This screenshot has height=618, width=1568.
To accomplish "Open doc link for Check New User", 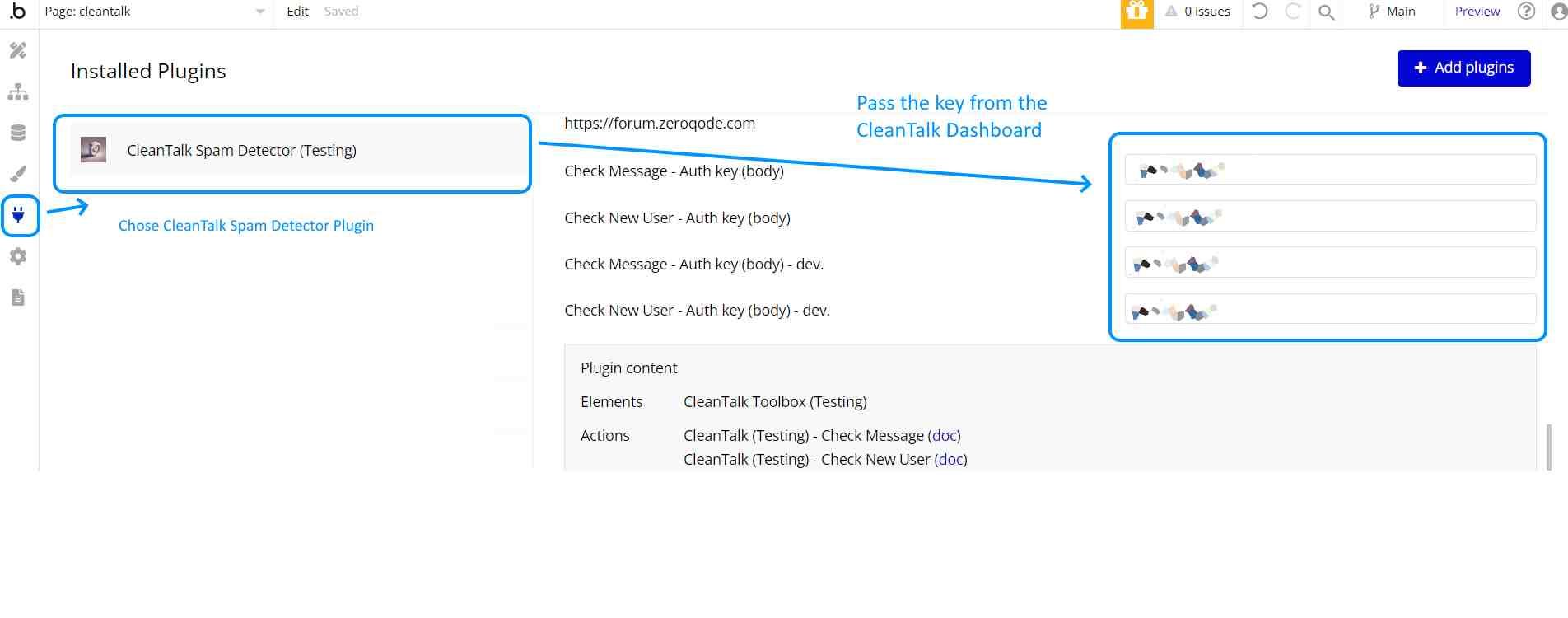I will [950, 459].
